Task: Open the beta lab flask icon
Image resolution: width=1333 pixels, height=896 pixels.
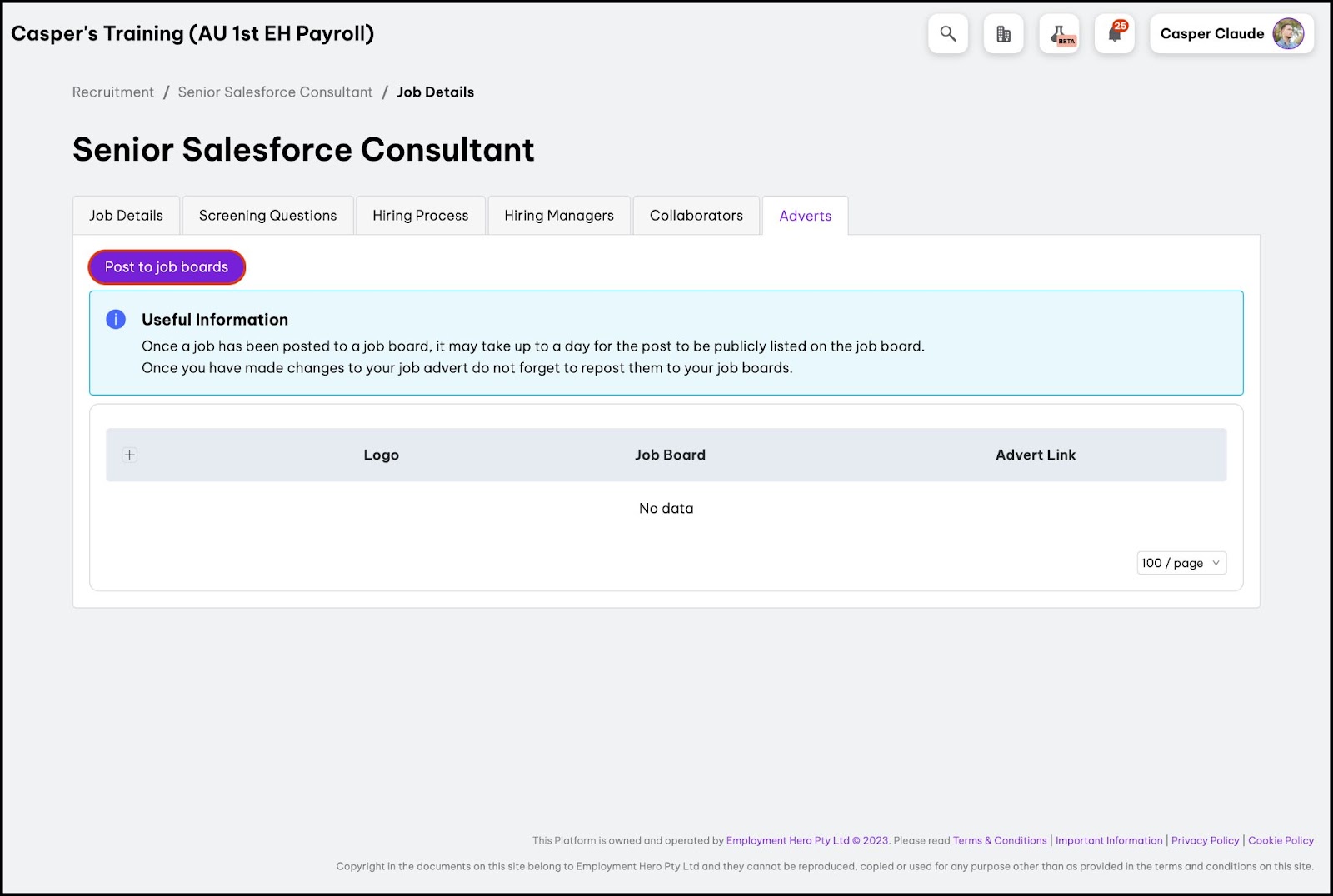Action: click(x=1059, y=34)
